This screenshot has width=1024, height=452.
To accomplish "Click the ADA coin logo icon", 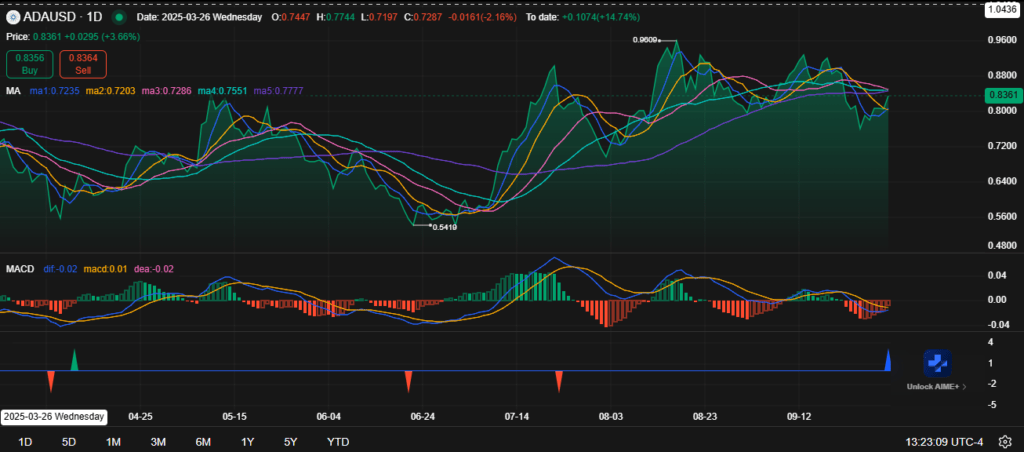I will click(x=13, y=17).
